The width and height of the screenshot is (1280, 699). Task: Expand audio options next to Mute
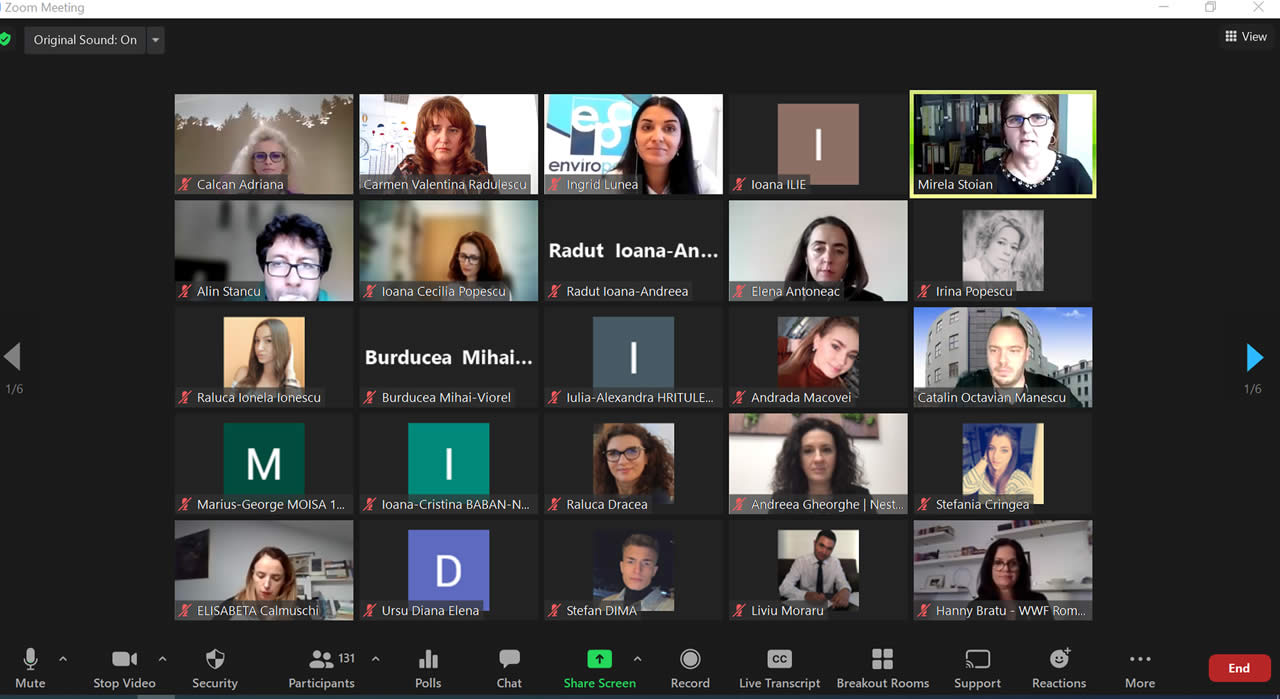[x=63, y=659]
